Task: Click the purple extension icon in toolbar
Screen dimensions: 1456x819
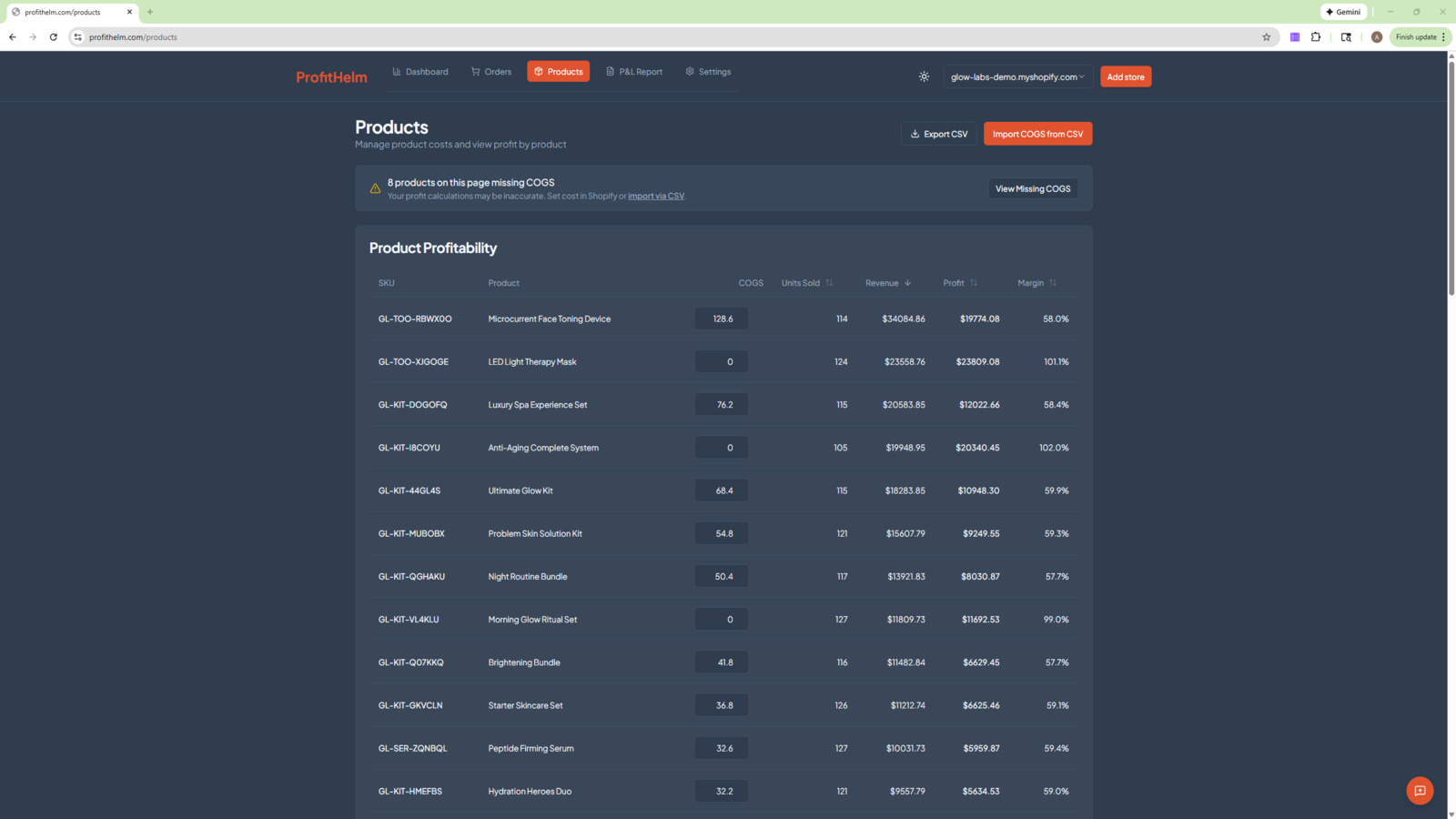Action: click(1295, 37)
